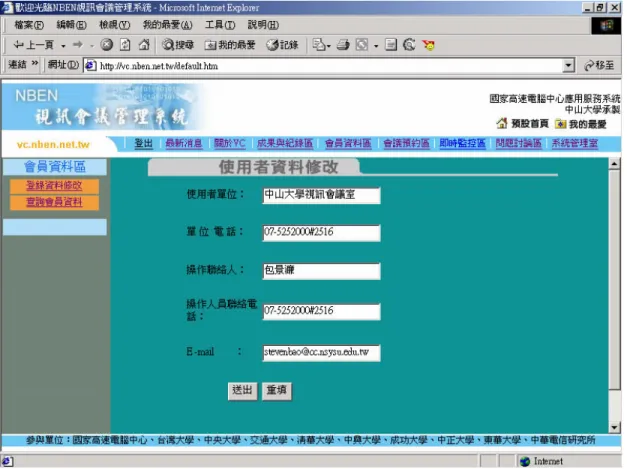Open the Search (搜尋) toolbar button
627x469 pixels.
click(x=178, y=45)
